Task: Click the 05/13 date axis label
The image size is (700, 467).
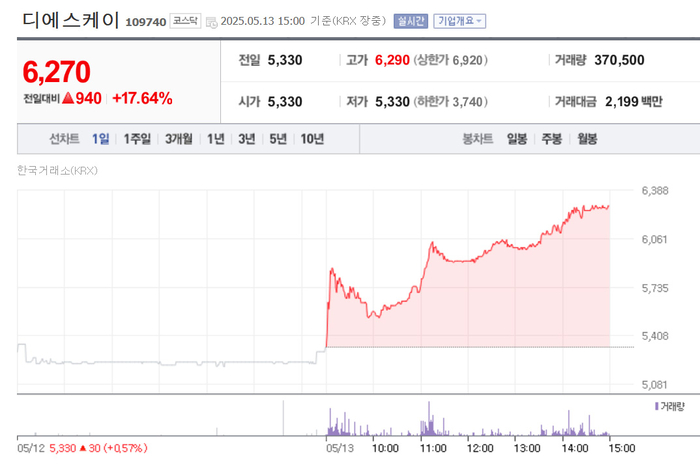Action: pos(340,448)
